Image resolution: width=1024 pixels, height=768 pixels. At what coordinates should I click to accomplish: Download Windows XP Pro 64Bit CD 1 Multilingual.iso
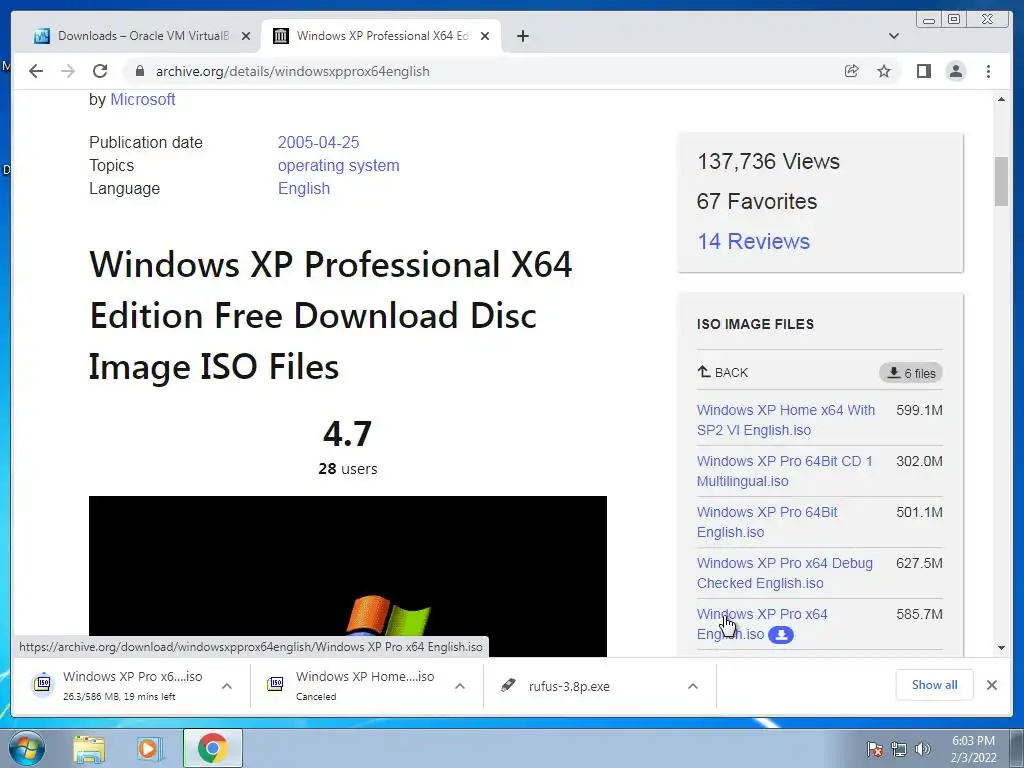(x=784, y=471)
